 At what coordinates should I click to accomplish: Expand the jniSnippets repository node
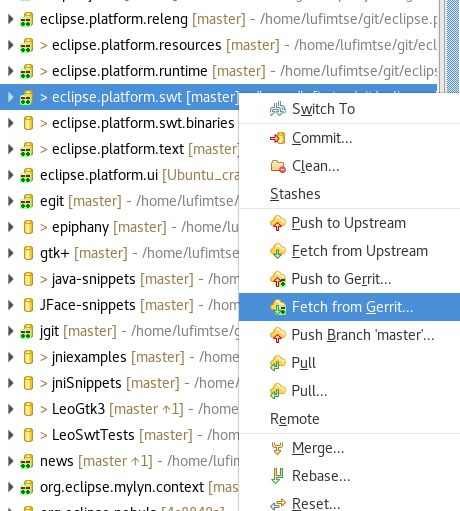coord(11,383)
